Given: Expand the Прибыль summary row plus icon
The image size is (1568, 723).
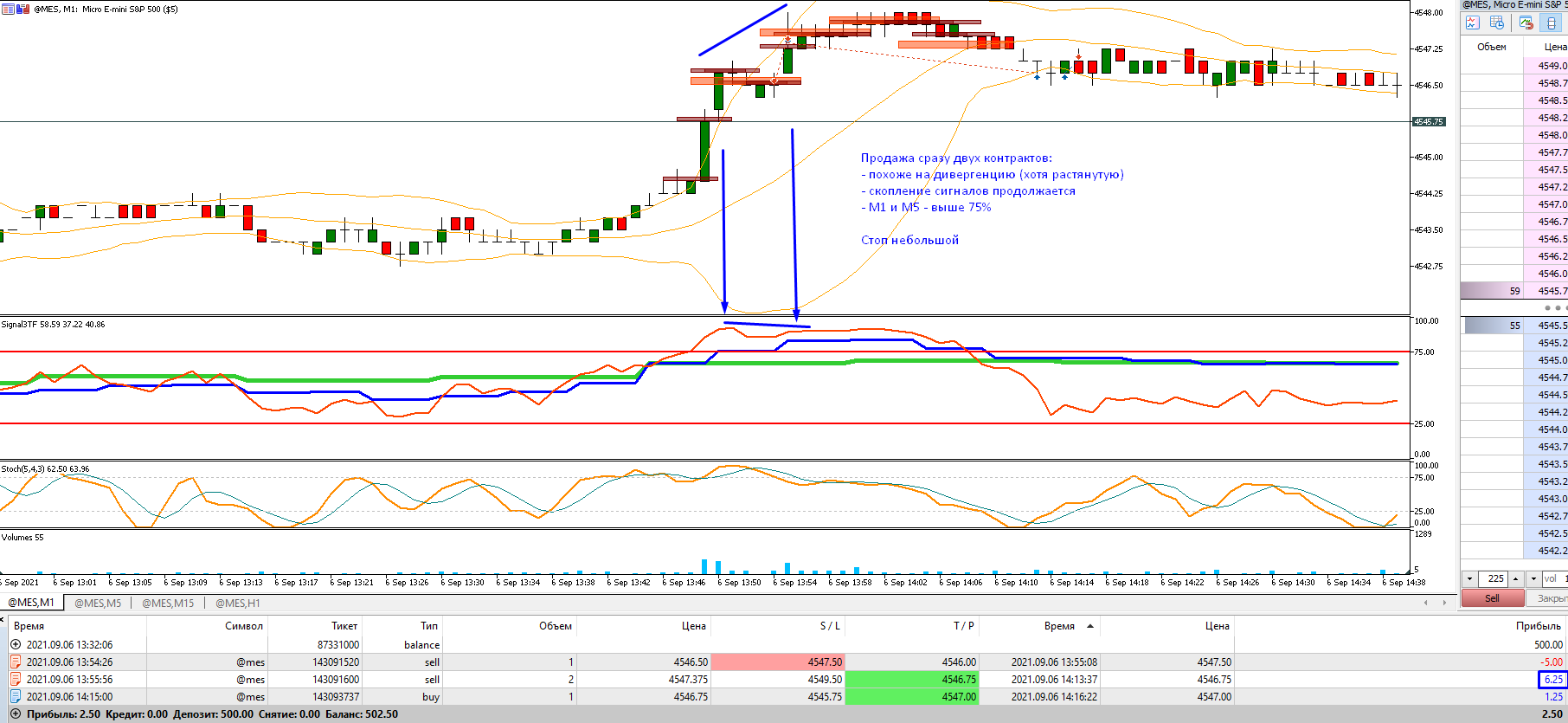Looking at the screenshot, I should coord(16,713).
